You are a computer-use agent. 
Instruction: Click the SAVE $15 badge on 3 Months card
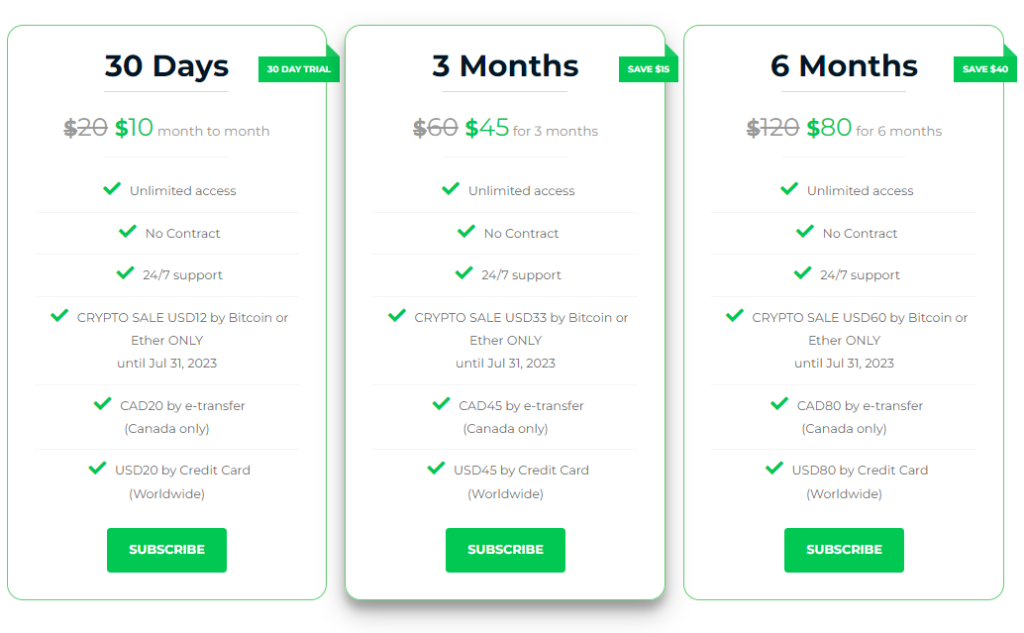tap(648, 69)
